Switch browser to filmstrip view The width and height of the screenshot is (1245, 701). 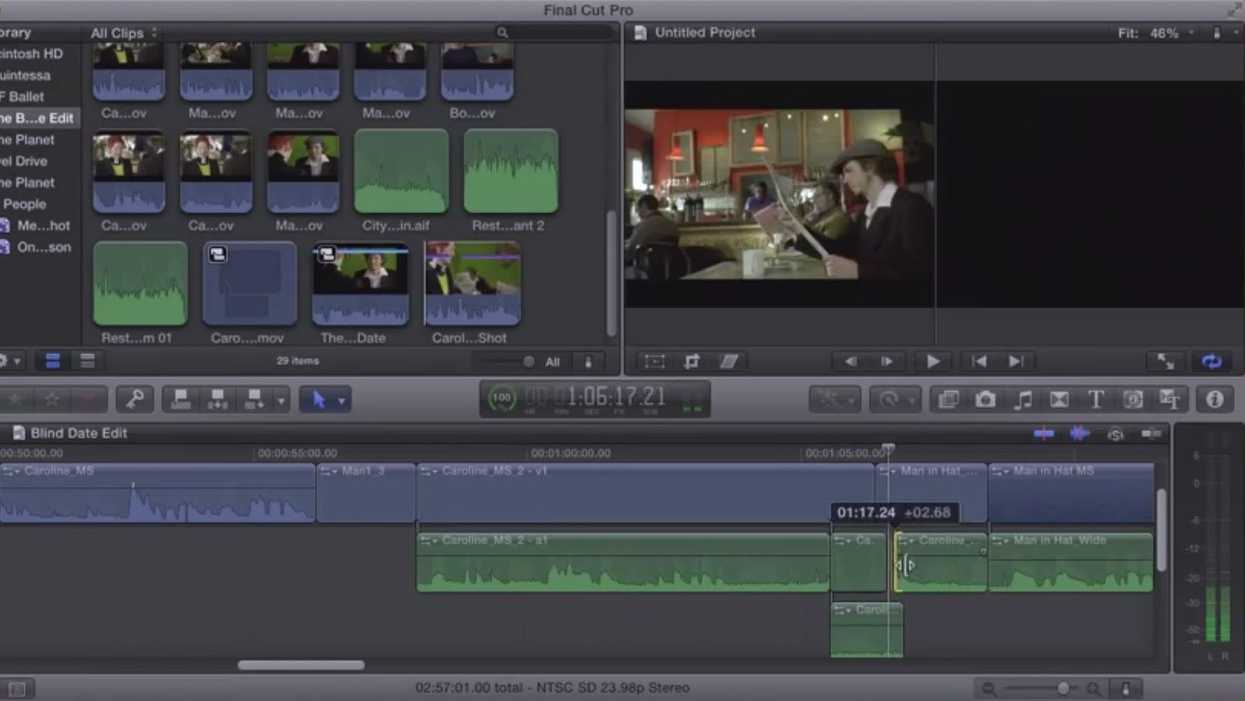tap(52, 361)
